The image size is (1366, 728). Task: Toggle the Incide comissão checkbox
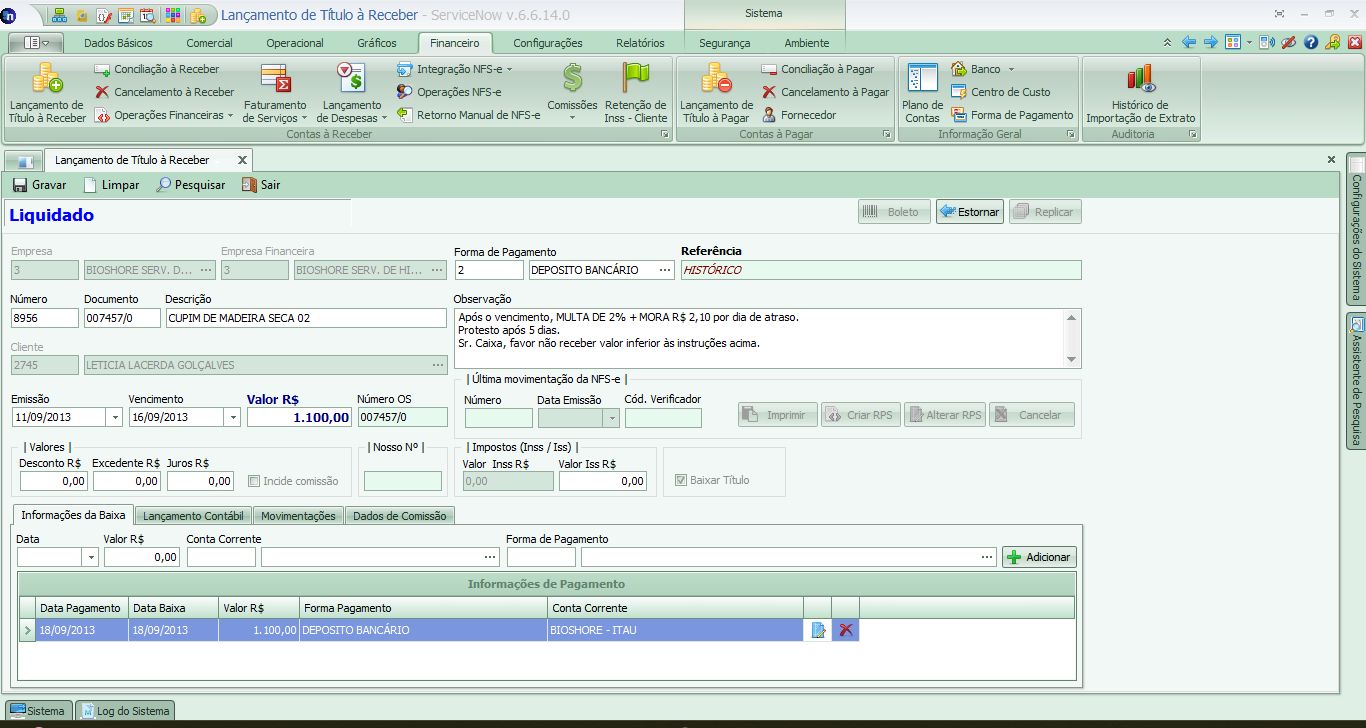pyautogui.click(x=255, y=481)
